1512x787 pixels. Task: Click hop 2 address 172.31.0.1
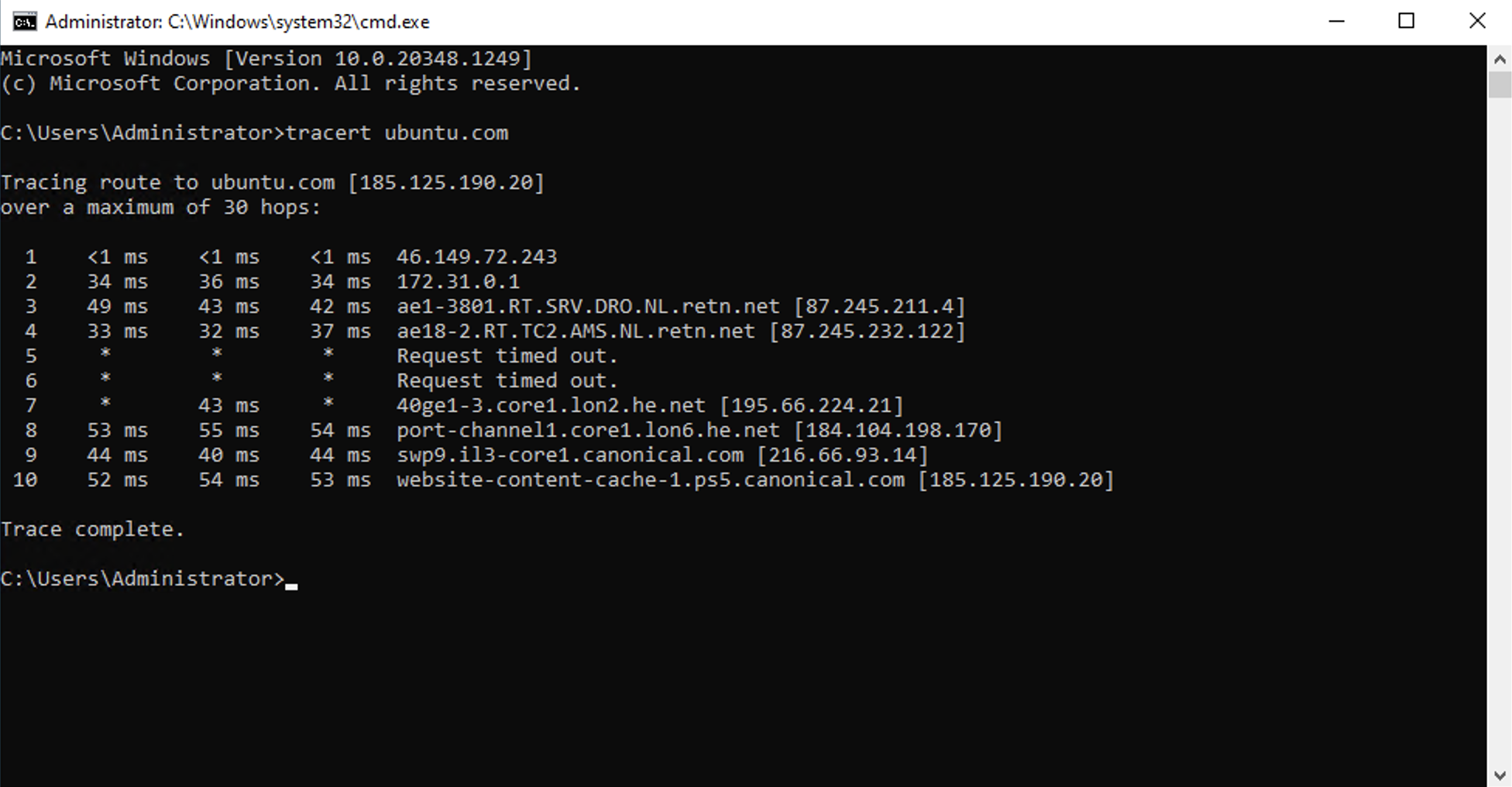(x=458, y=282)
